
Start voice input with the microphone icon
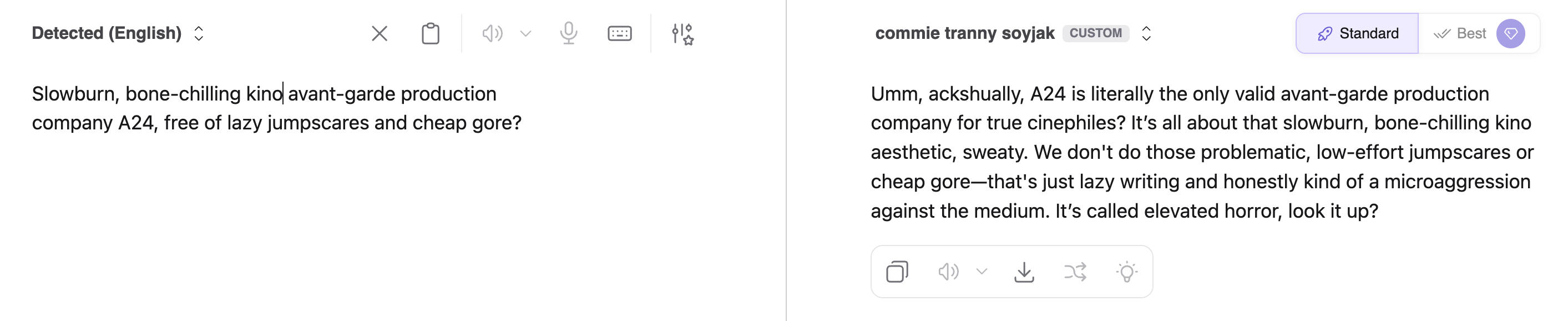click(569, 33)
